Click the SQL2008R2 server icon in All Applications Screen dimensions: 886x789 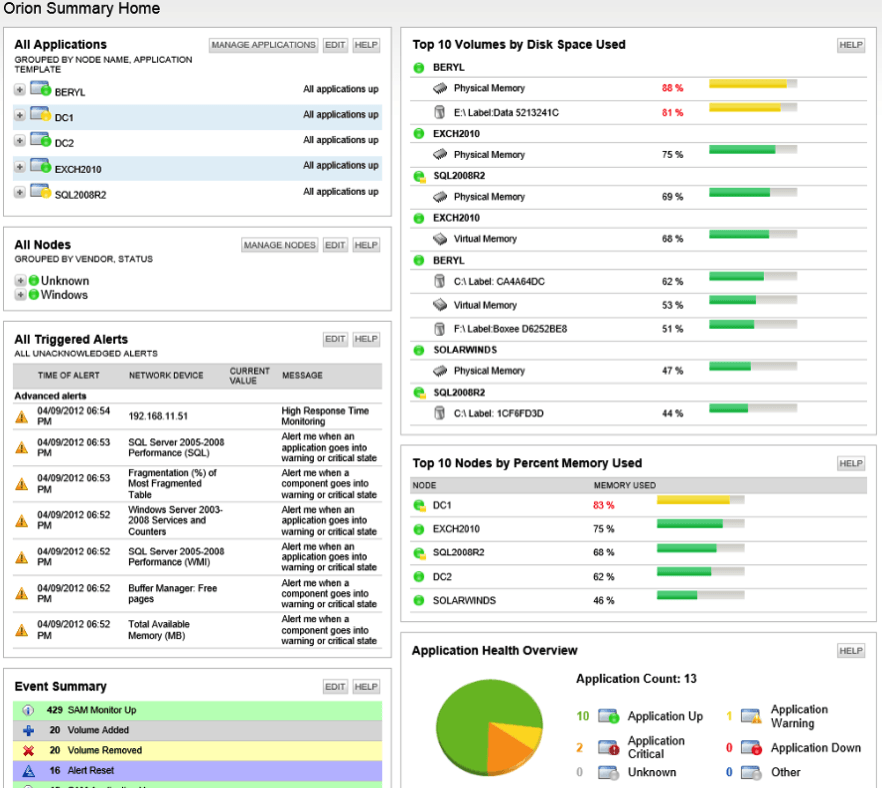click(x=40, y=192)
